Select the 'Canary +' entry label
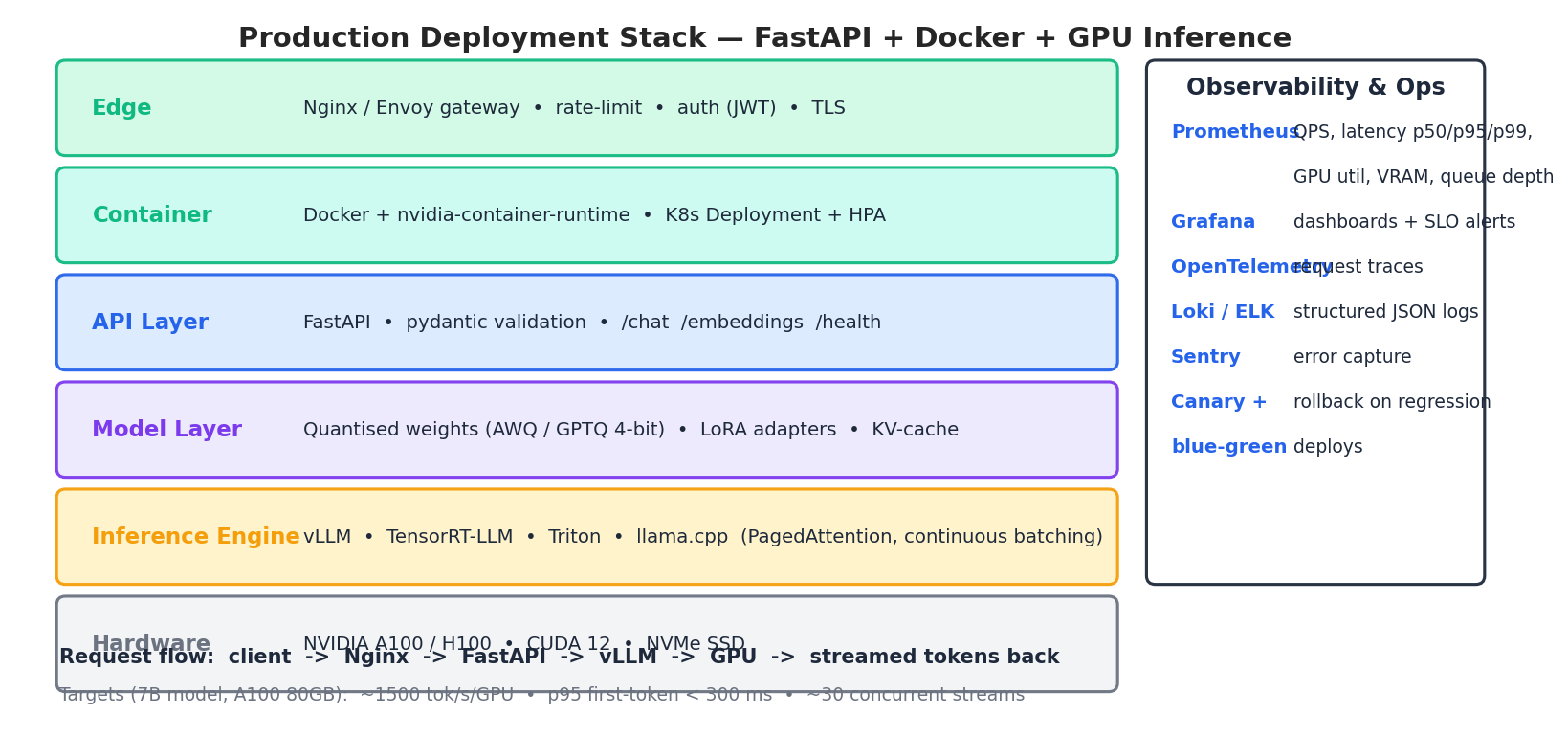Viewport: 1568px width, 736px height. coord(1219,402)
